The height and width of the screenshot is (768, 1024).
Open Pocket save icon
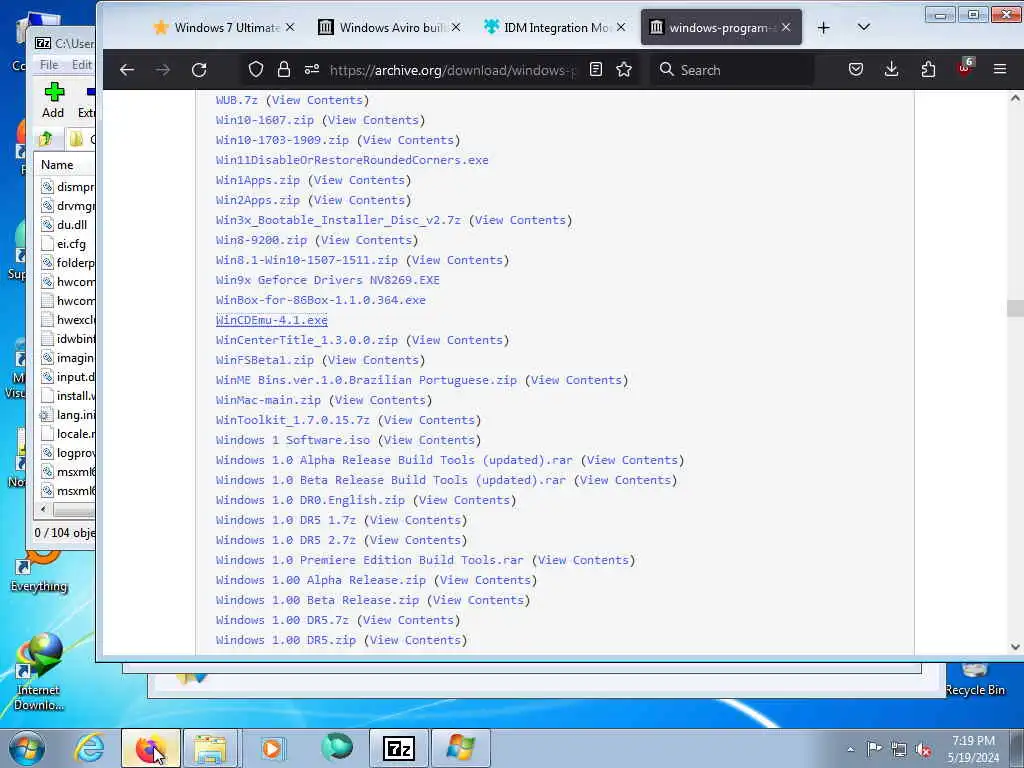[x=856, y=69]
